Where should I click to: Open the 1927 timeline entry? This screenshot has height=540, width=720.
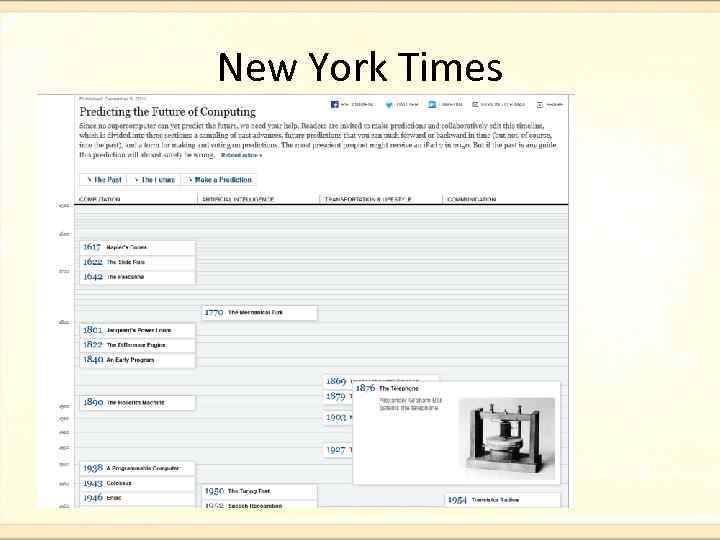(338, 450)
